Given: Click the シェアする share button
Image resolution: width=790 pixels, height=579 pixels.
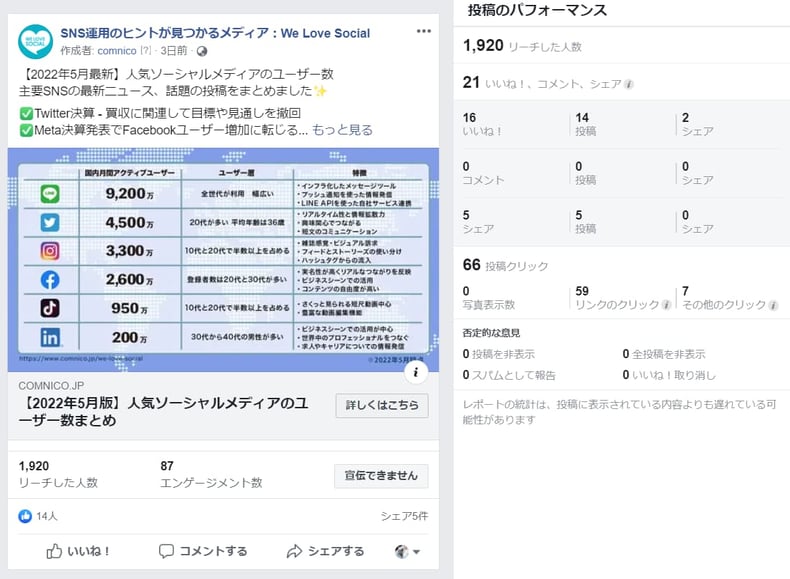Looking at the screenshot, I should (x=325, y=551).
